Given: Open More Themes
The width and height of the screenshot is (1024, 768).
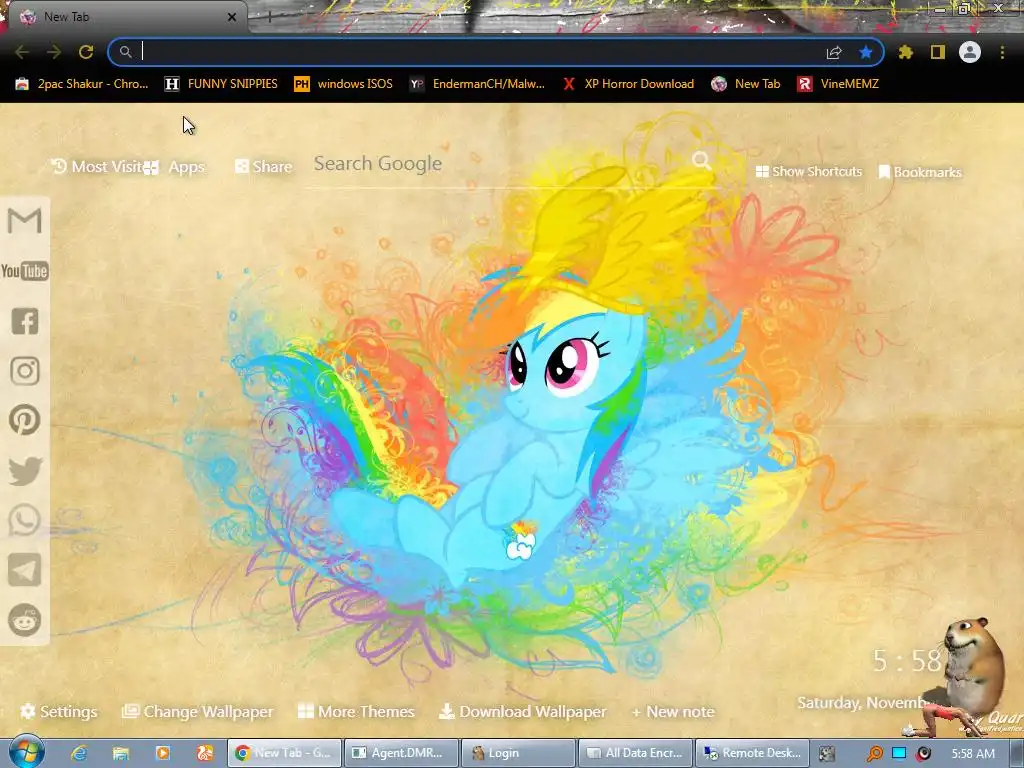Looking at the screenshot, I should point(356,711).
